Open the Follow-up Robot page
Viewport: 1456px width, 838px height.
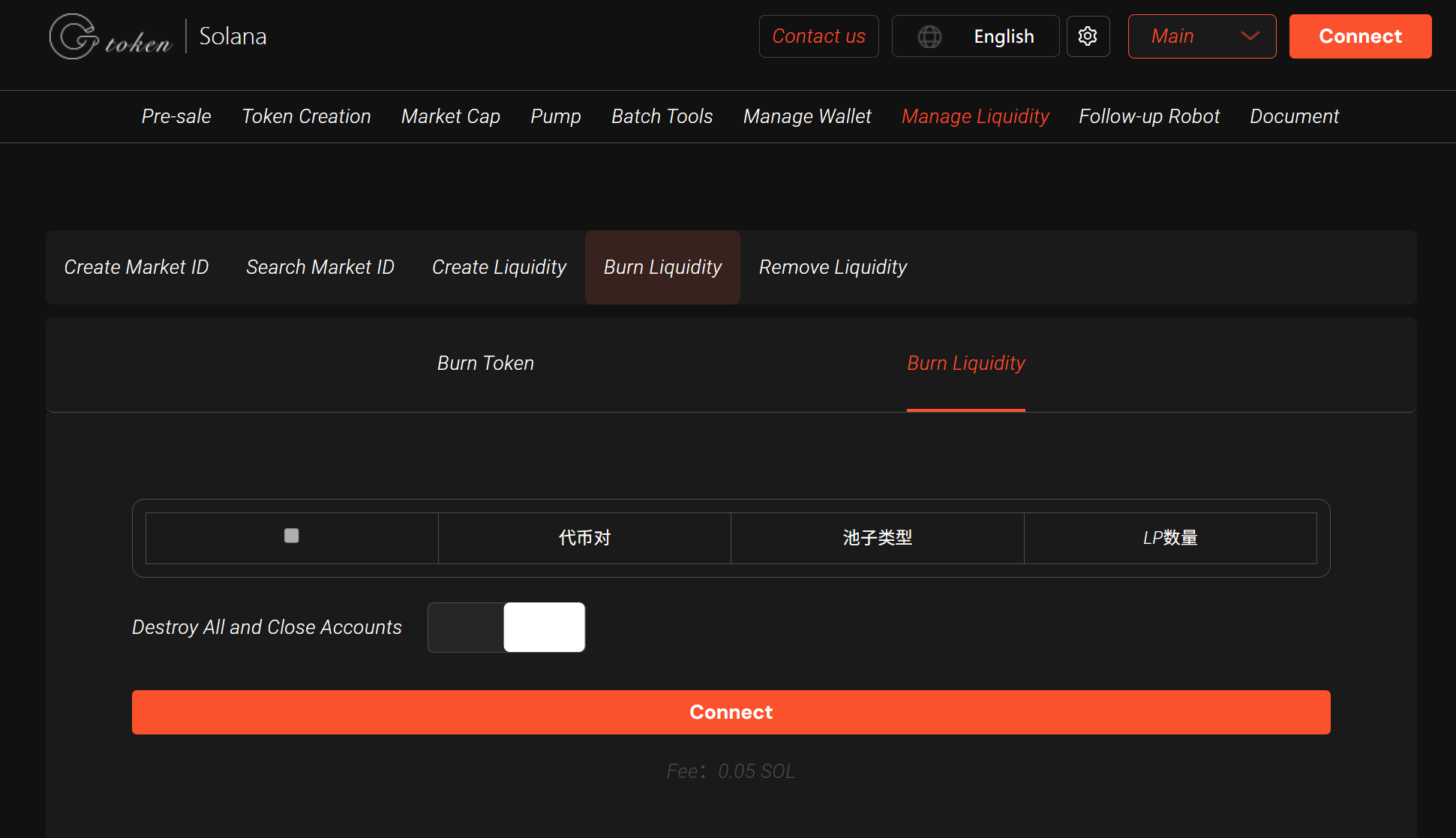pos(1149,116)
